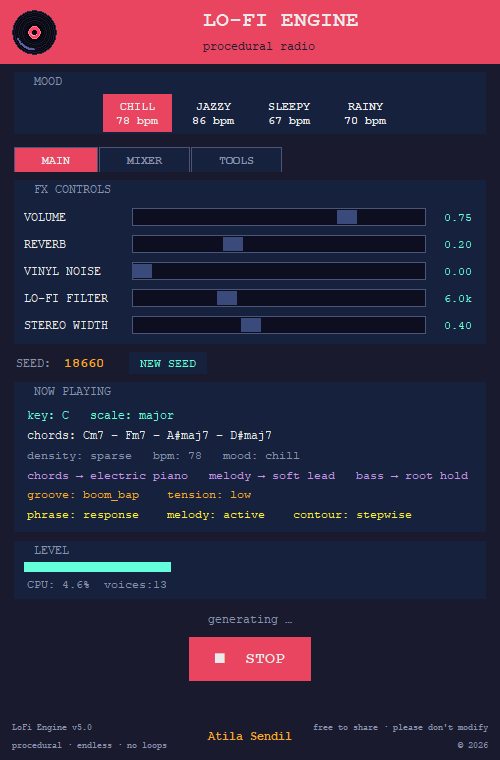Stop playback with the STOP button

click(250, 659)
